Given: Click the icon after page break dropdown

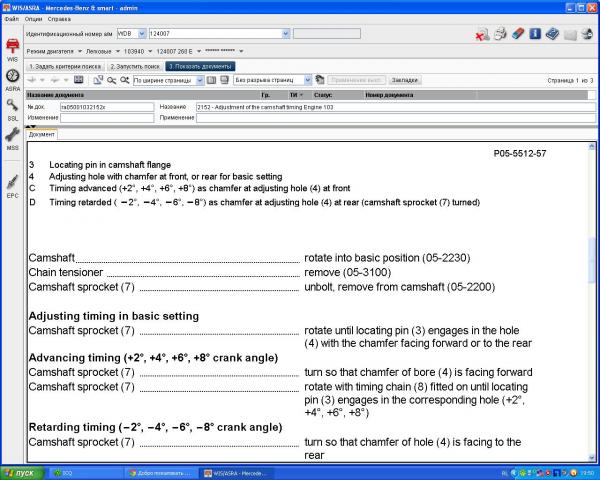Looking at the screenshot, I should 320,80.
